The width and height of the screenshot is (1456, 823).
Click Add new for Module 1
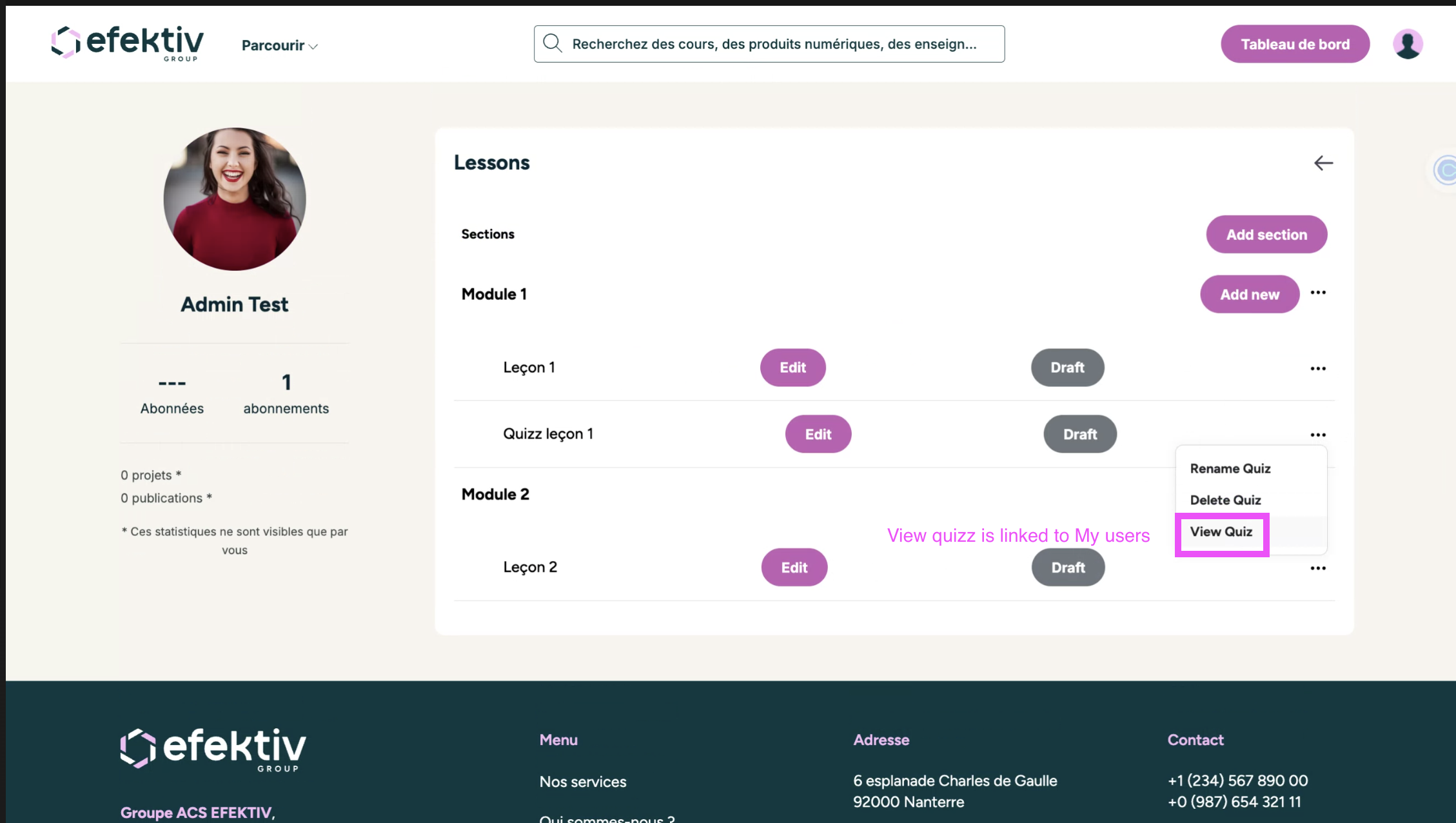[x=1249, y=294]
